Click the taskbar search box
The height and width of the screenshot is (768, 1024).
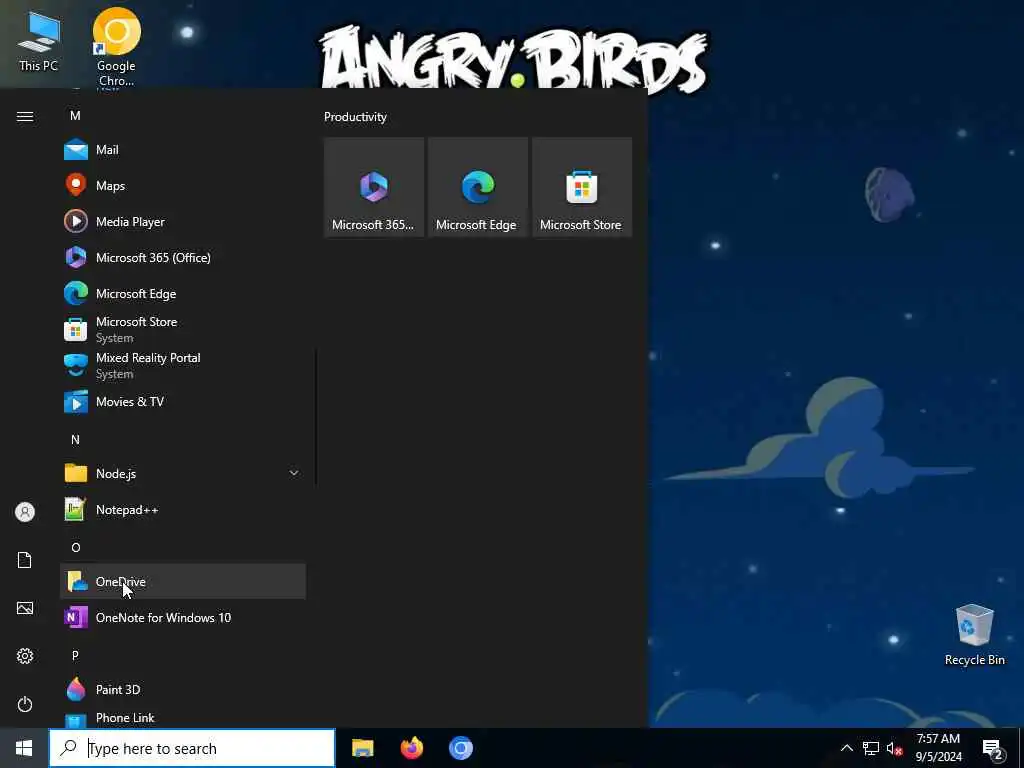tap(192, 748)
